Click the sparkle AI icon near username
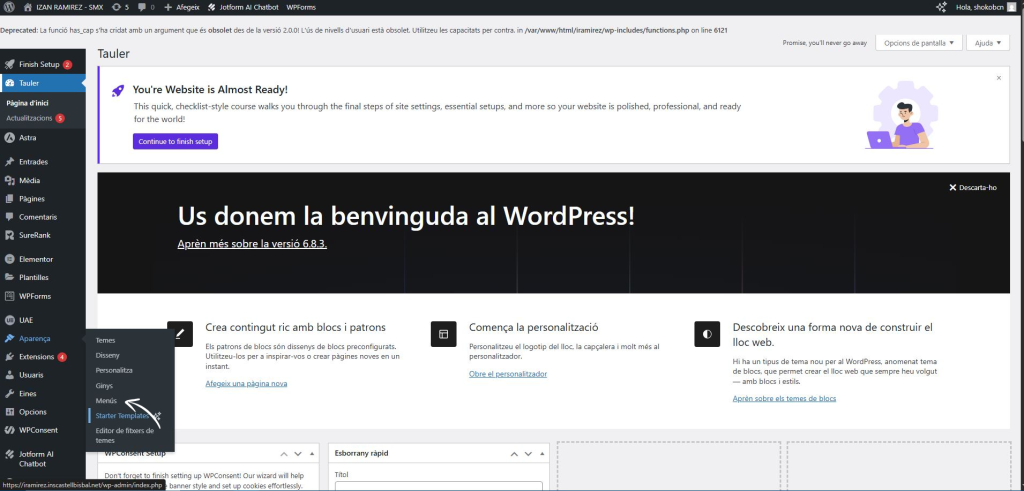The image size is (1024, 491). tap(940, 7)
